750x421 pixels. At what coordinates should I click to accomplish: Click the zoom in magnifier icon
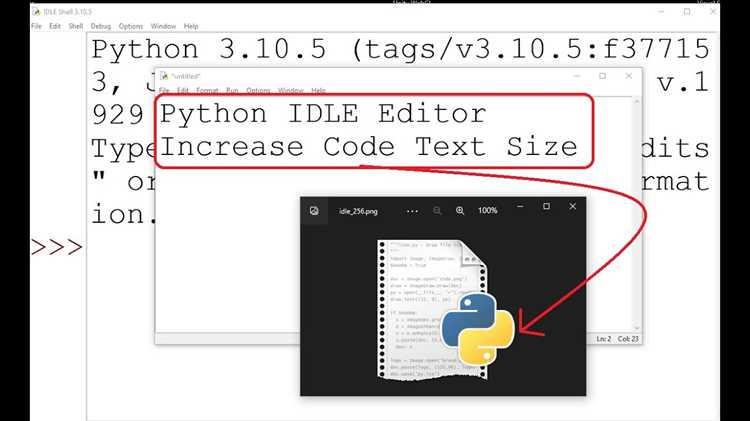(x=460, y=210)
